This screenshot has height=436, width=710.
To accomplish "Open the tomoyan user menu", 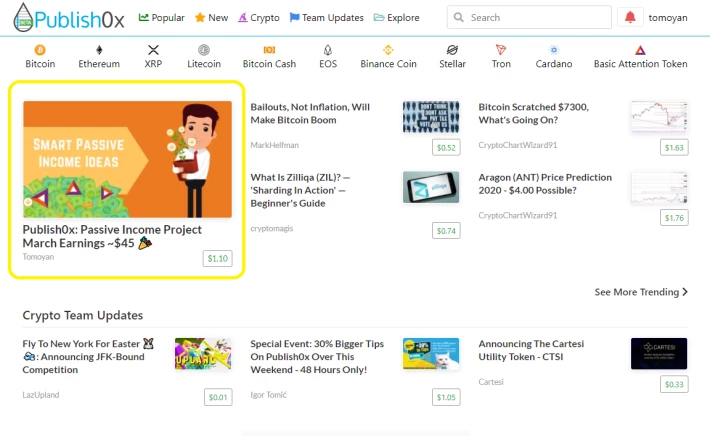I will coord(667,18).
